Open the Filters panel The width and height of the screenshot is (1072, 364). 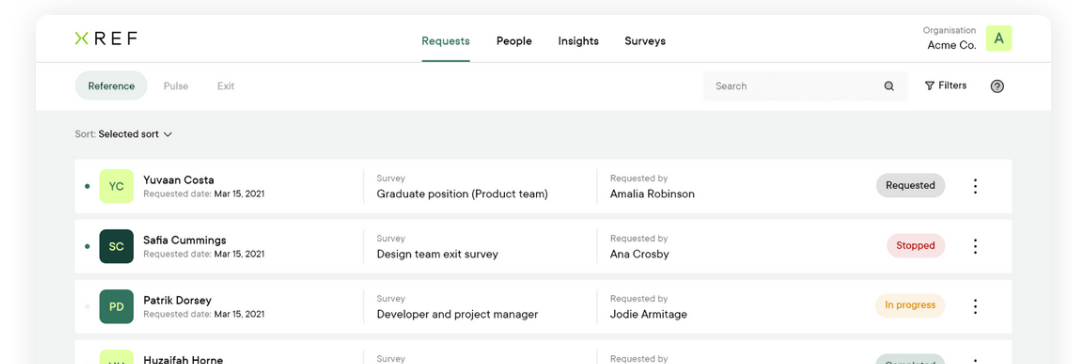coord(946,86)
